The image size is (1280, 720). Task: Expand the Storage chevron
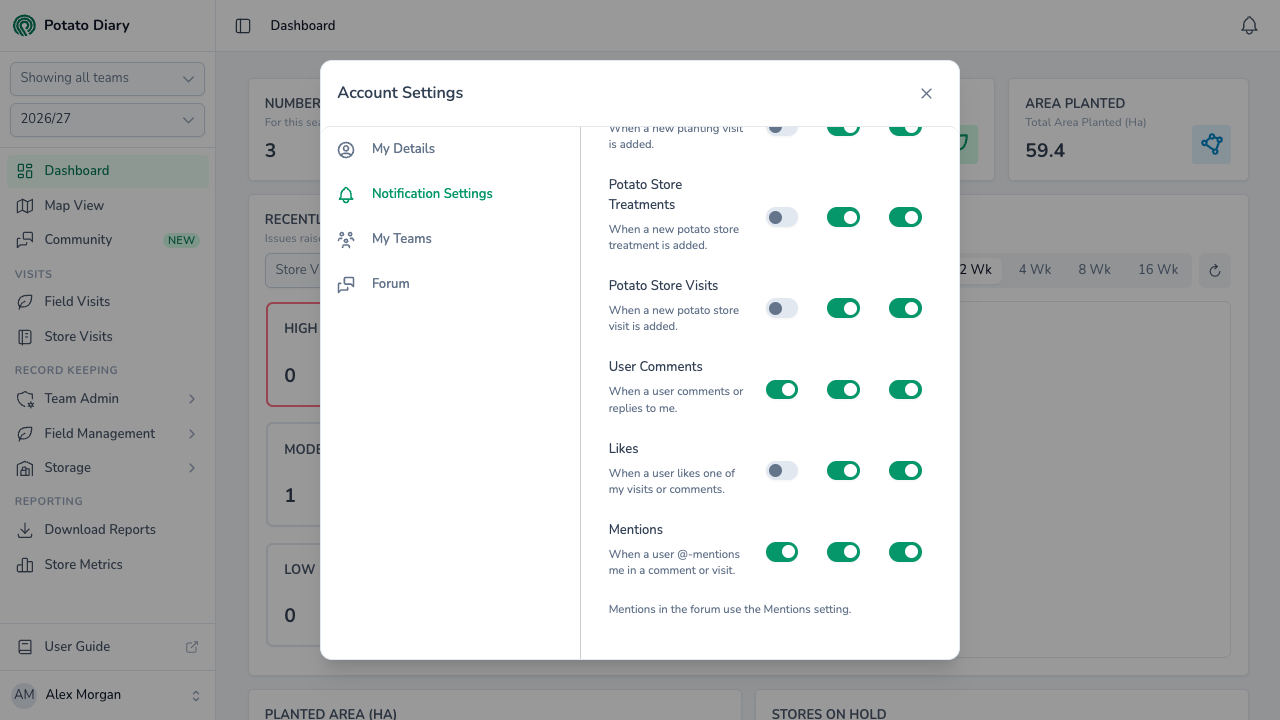pyautogui.click(x=192, y=468)
